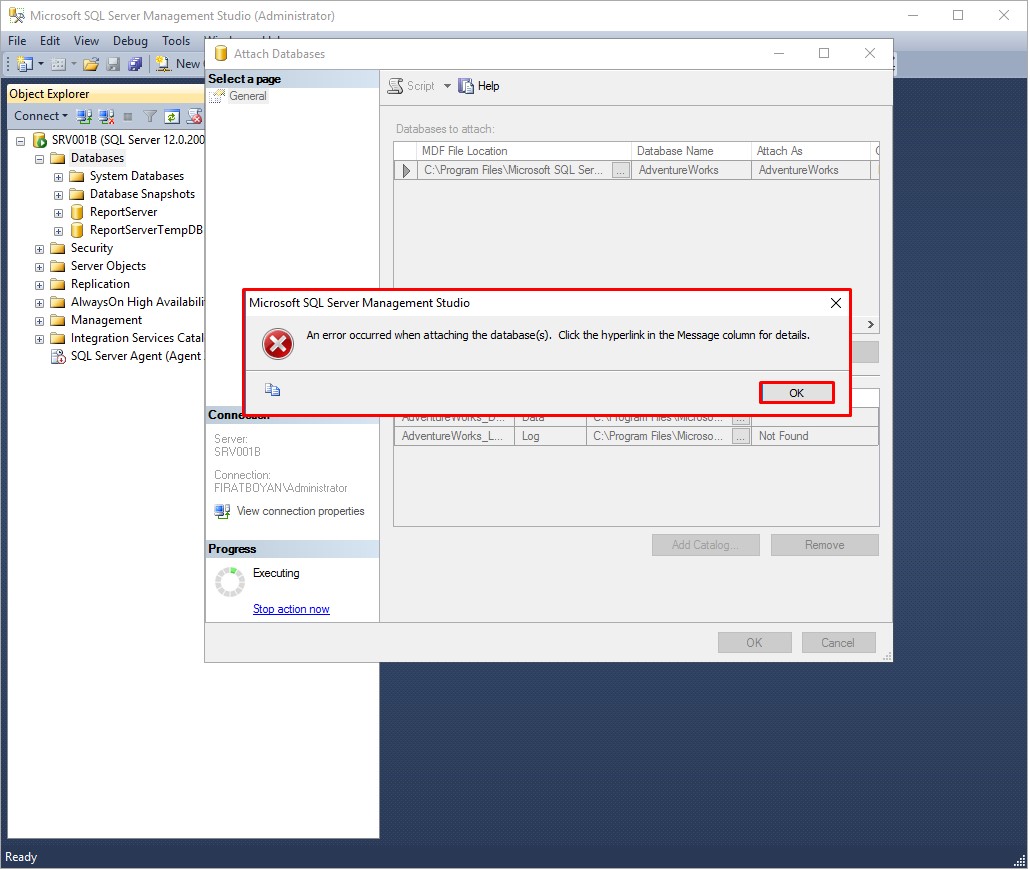1030x870 pixels.
Task: Click the MDF File Location column header
Action: pyautogui.click(x=524, y=151)
